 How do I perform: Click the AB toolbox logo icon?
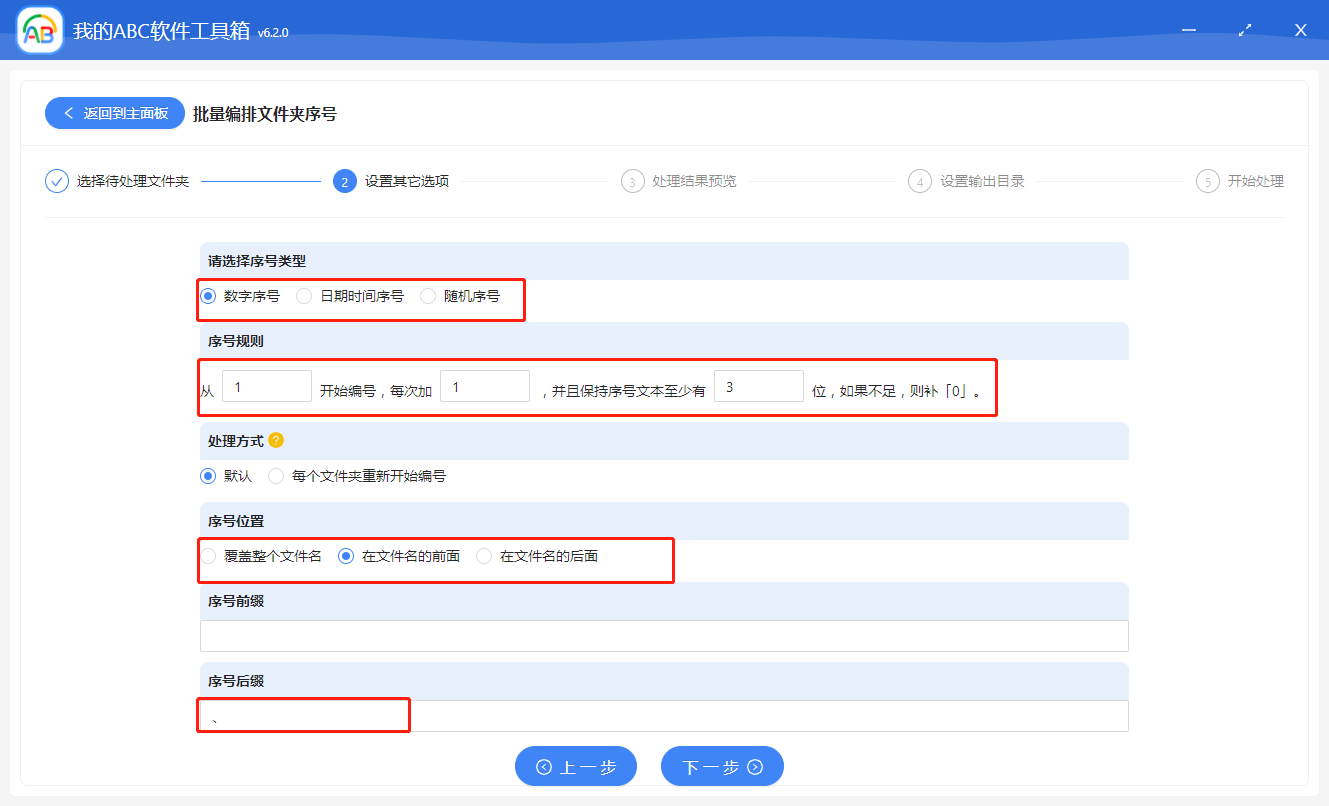pyautogui.click(x=38, y=29)
